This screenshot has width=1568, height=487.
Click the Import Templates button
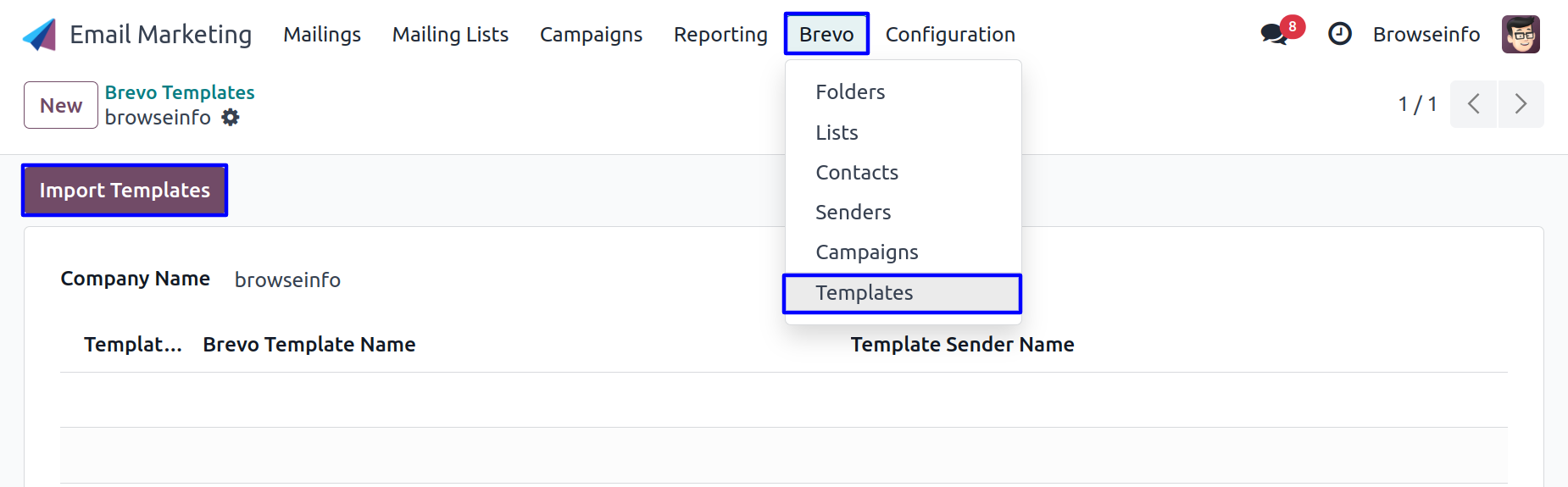[125, 190]
